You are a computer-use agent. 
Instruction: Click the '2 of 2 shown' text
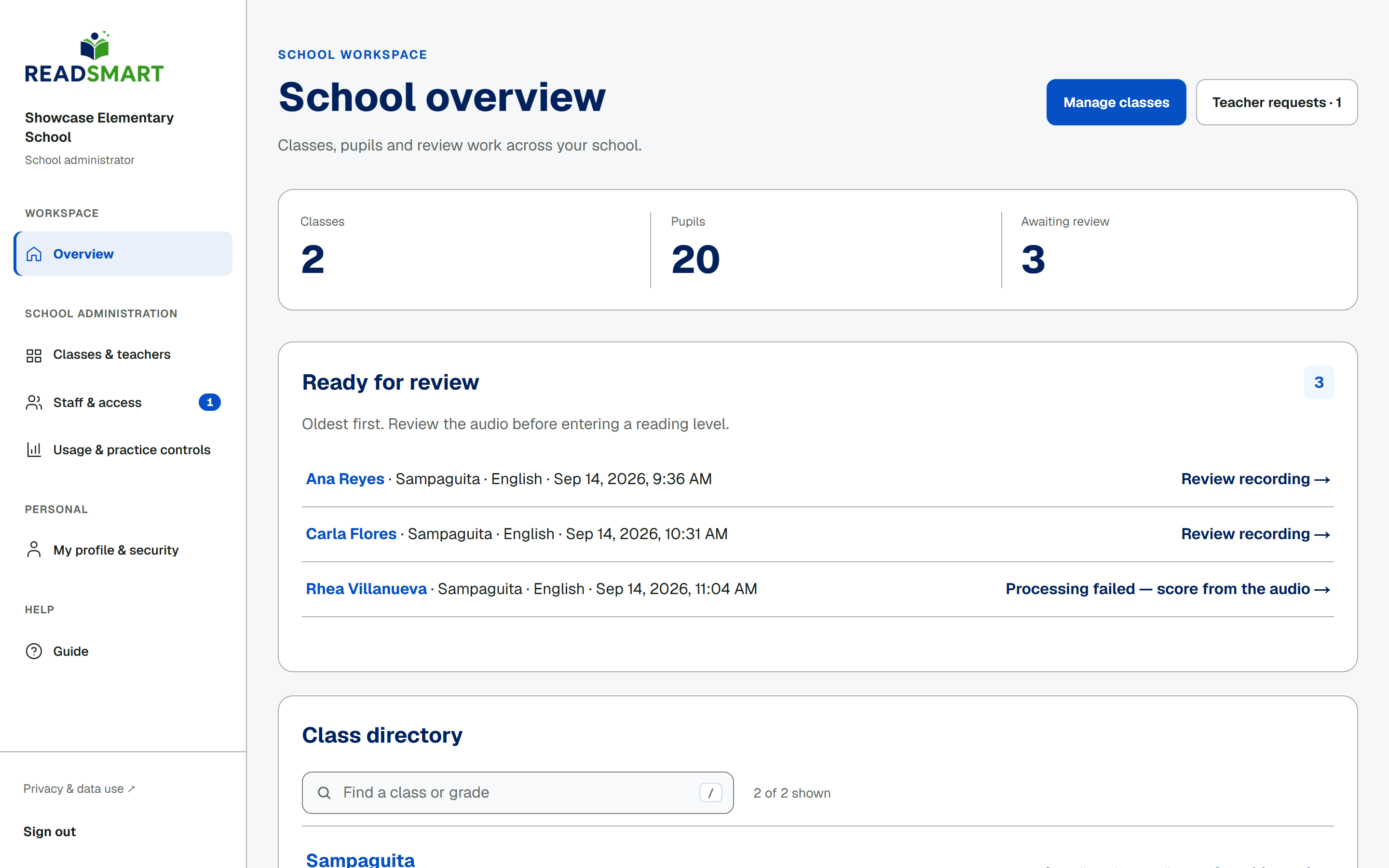pyautogui.click(x=792, y=793)
